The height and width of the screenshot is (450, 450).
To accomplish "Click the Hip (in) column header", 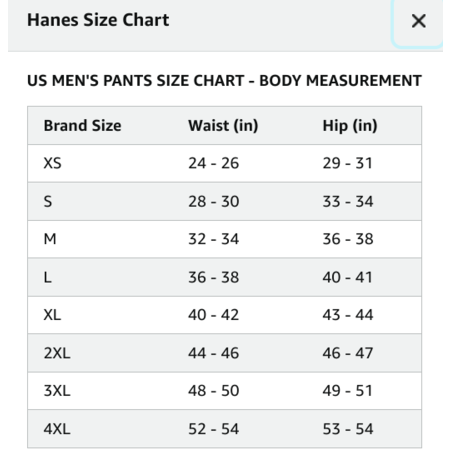I will tap(350, 126).
